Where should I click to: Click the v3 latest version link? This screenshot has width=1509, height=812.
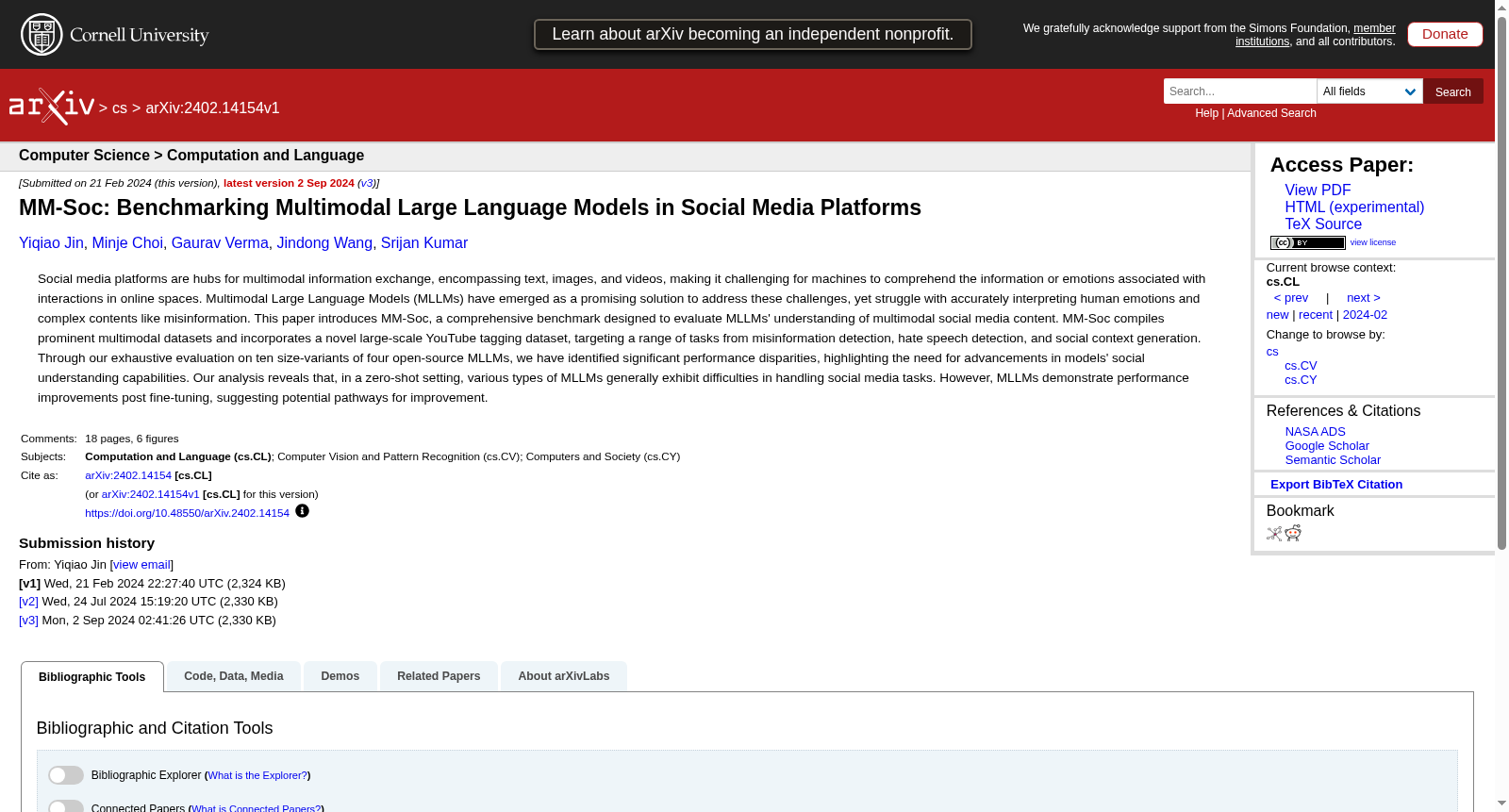366,183
